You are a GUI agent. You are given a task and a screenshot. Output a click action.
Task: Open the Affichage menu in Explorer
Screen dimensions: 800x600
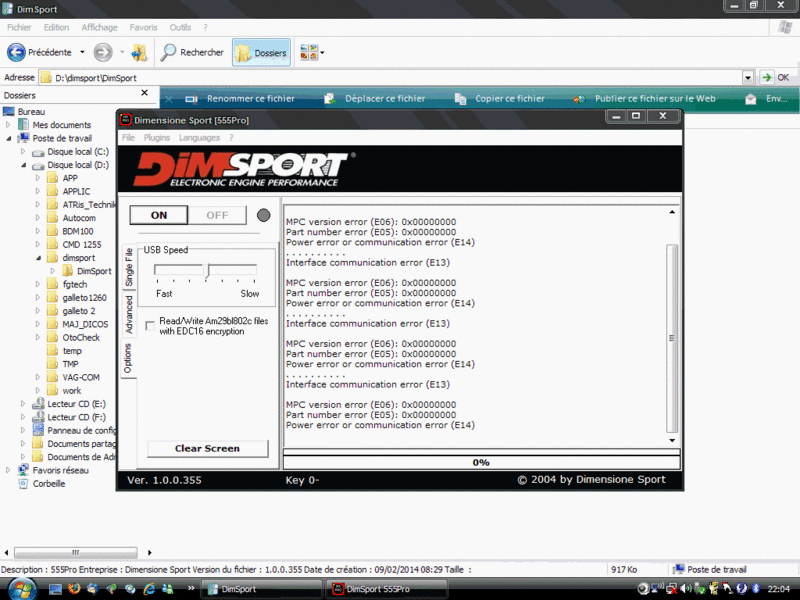pyautogui.click(x=99, y=28)
